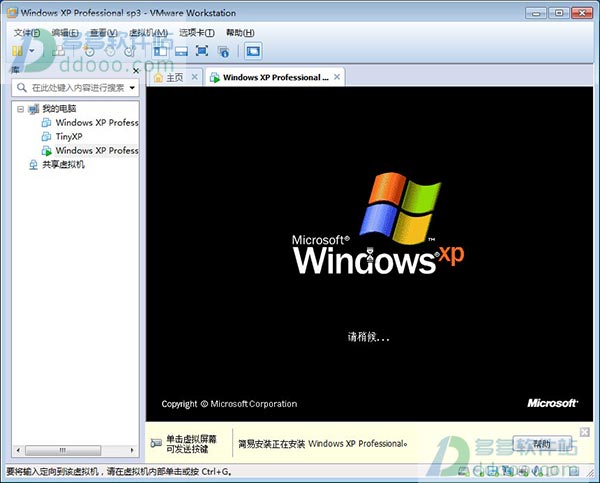The height and width of the screenshot is (483, 600).
Task: Maximize the VMware Workstation window
Action: click(559, 13)
